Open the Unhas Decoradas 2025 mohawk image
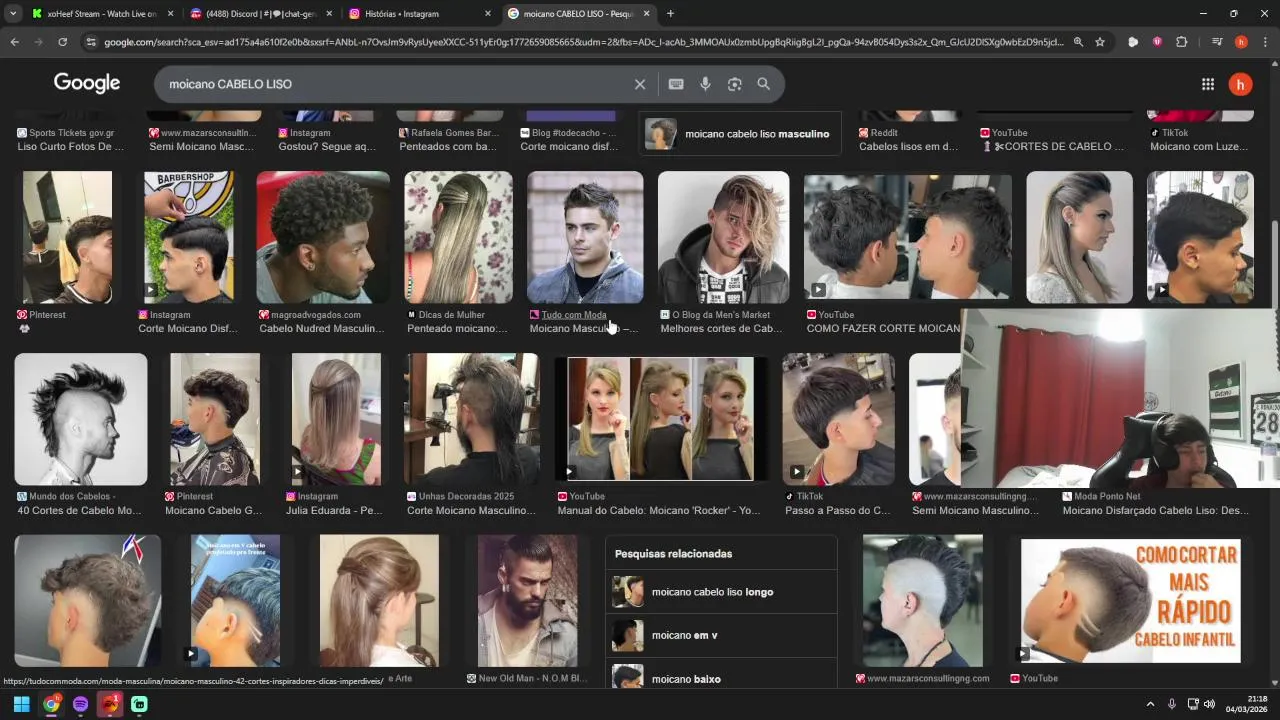1280x720 pixels. (471, 419)
